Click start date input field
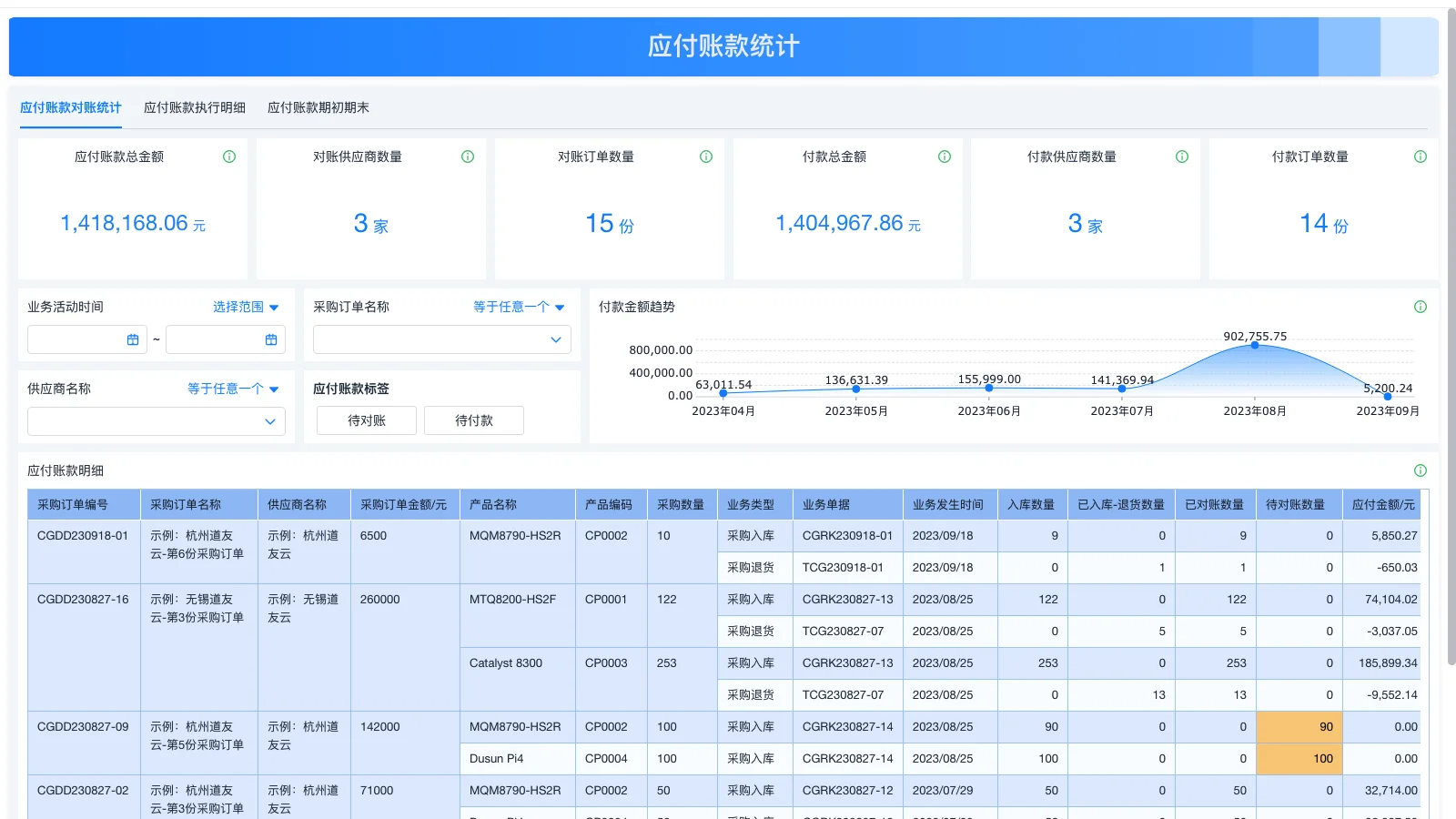 [87, 339]
